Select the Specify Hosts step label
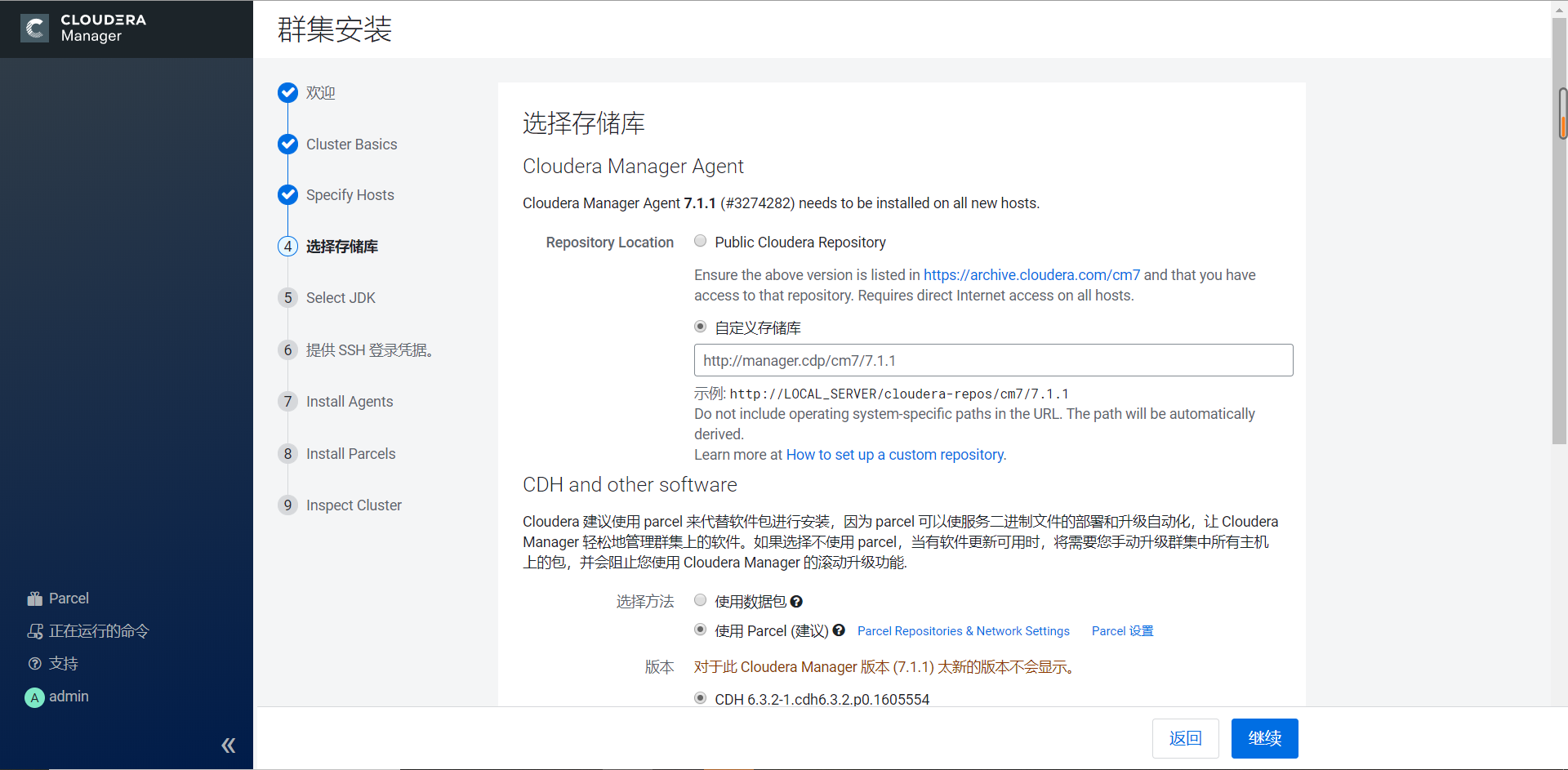 click(350, 195)
